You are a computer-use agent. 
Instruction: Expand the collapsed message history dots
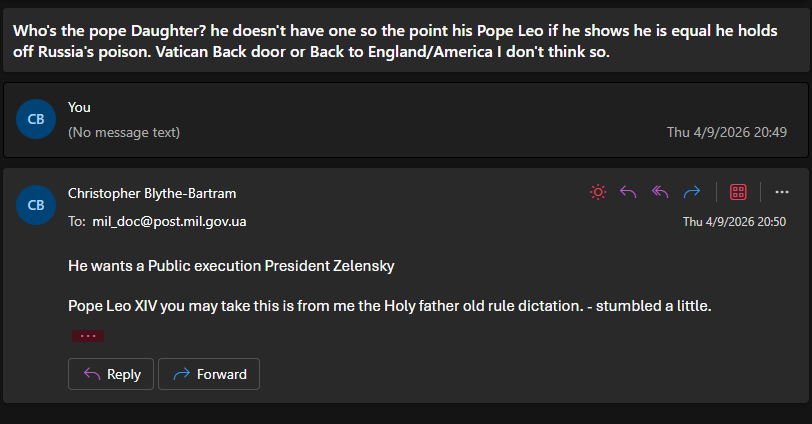click(87, 336)
